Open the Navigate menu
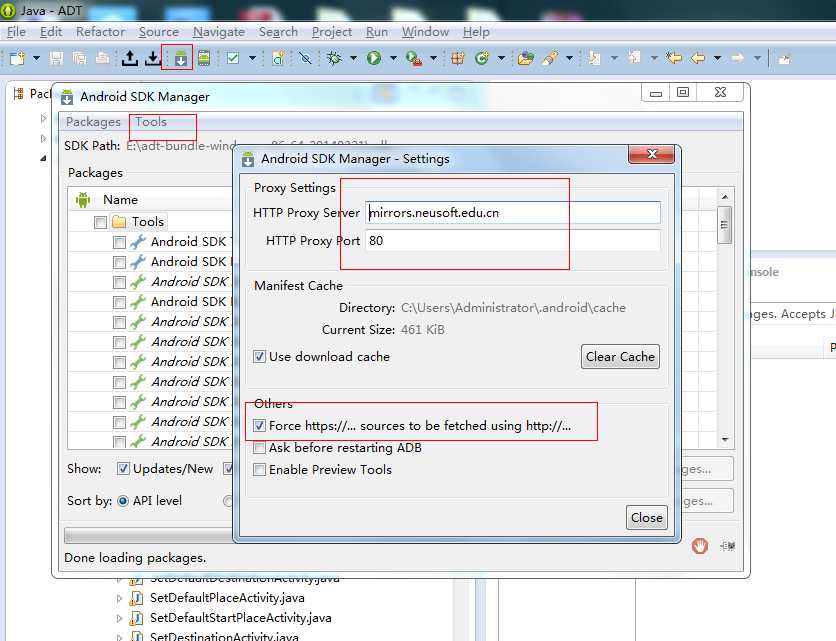Viewport: 836px width, 641px height. pos(219,32)
